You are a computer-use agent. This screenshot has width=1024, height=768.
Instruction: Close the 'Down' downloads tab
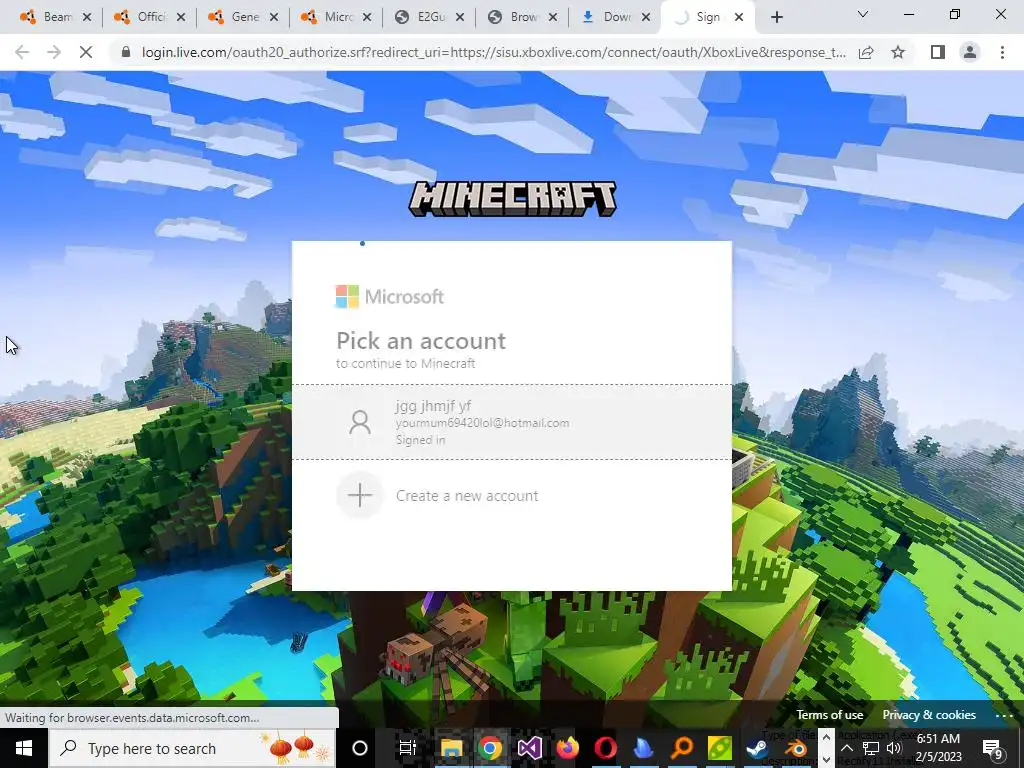point(646,18)
